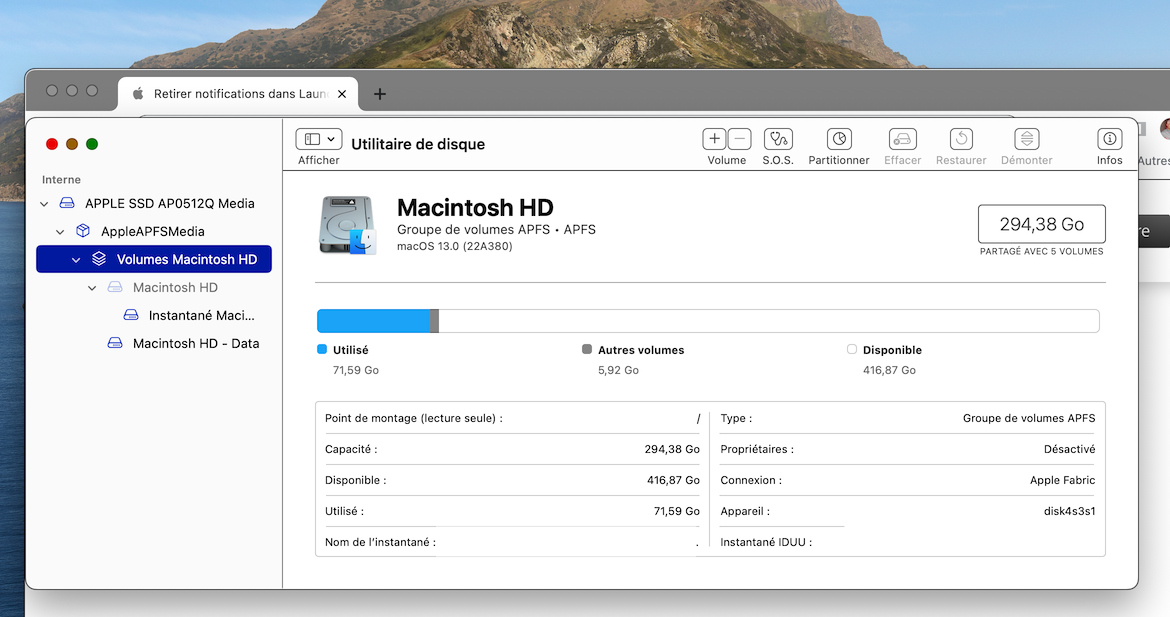Click the Démonter unmount icon

(1026, 139)
